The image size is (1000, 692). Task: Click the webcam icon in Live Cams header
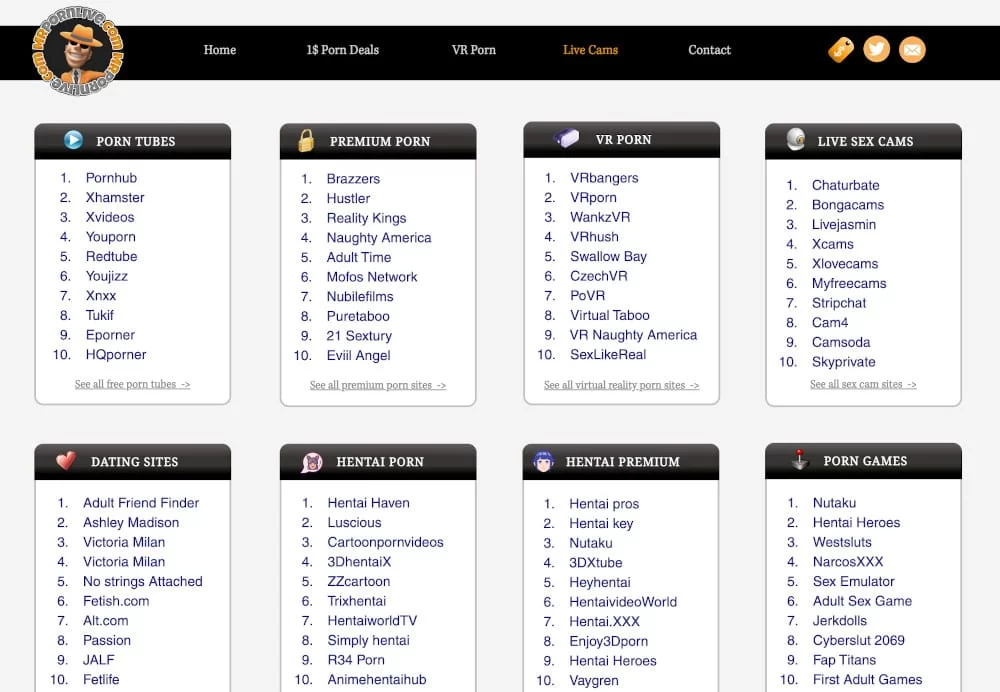[x=795, y=139]
